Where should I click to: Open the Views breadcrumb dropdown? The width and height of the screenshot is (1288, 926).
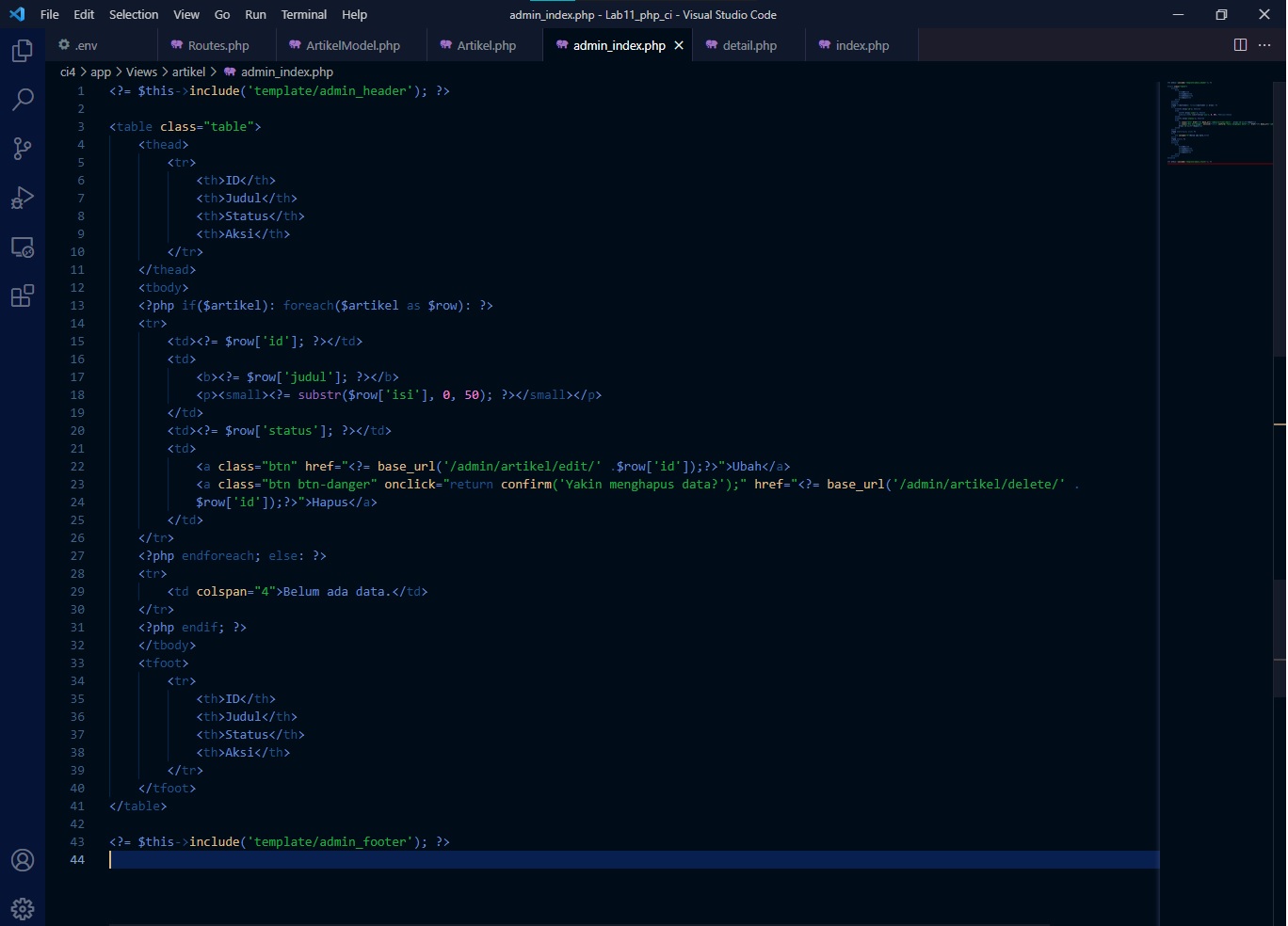(x=141, y=72)
